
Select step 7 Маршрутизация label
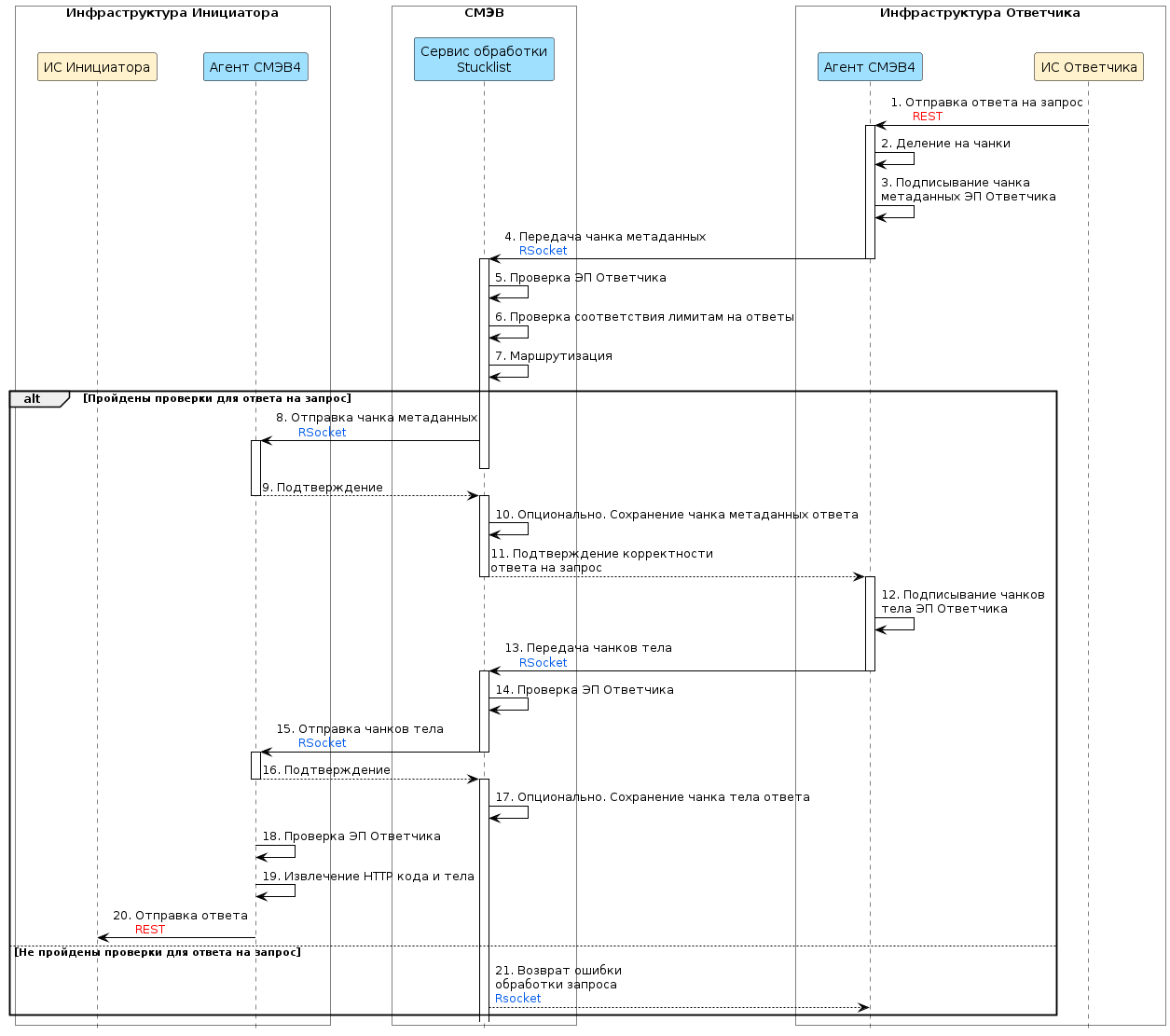tap(553, 356)
